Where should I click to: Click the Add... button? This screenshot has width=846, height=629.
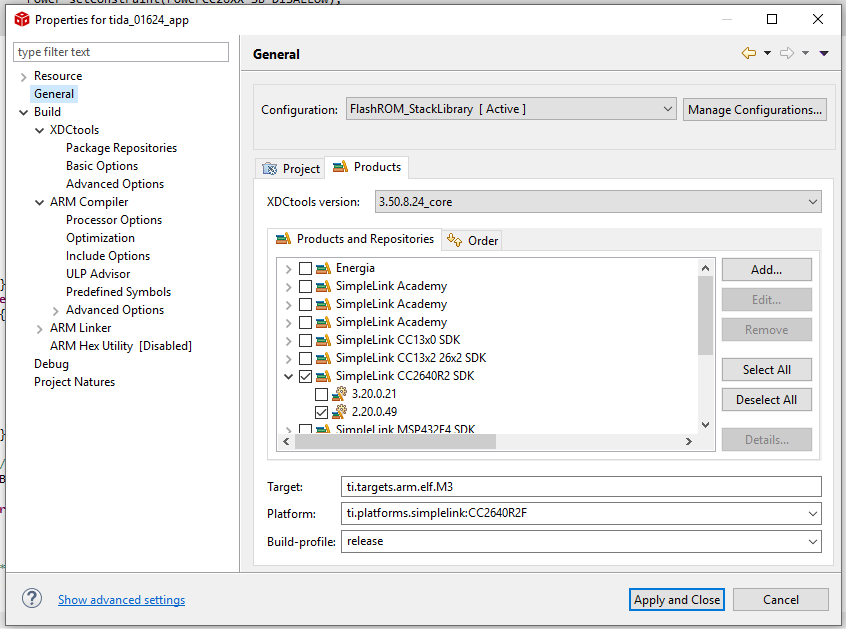click(x=767, y=270)
